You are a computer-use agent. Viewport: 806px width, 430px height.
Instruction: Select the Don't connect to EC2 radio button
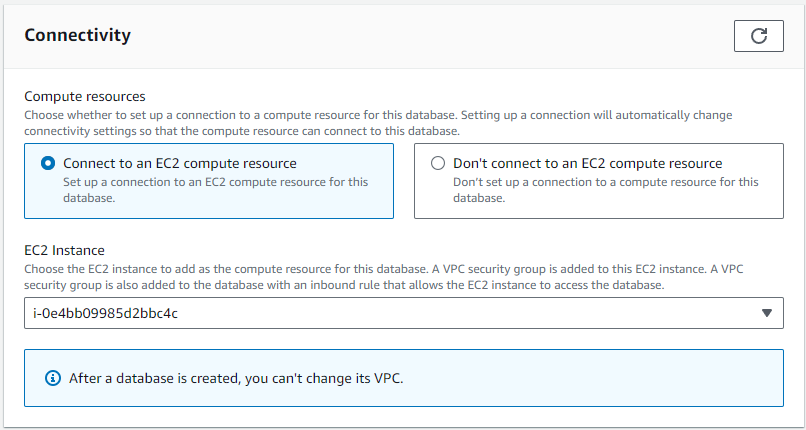point(438,163)
